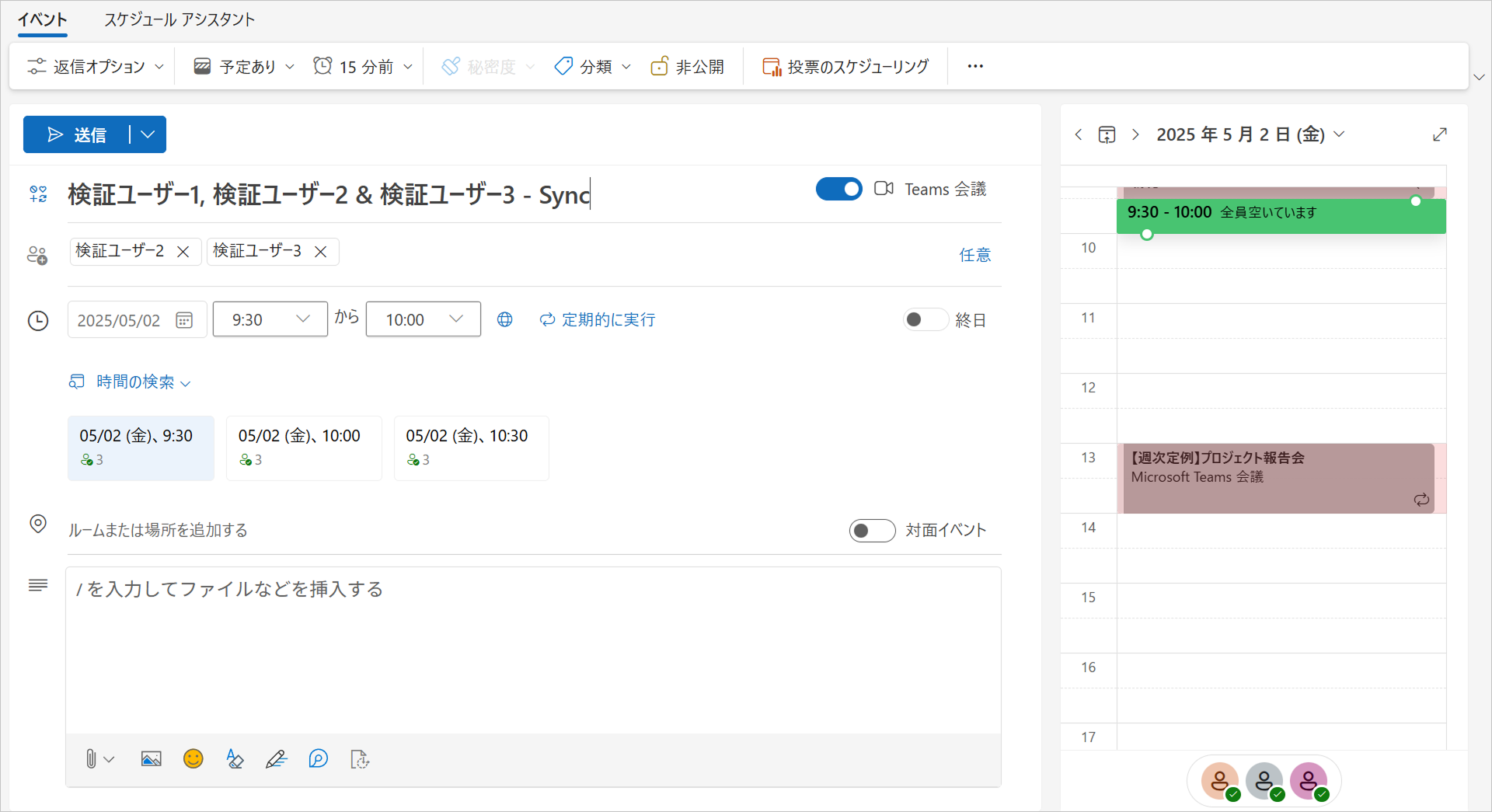Click the go-to-today calendar icon
Viewport: 1492px width, 812px height.
1107,134
